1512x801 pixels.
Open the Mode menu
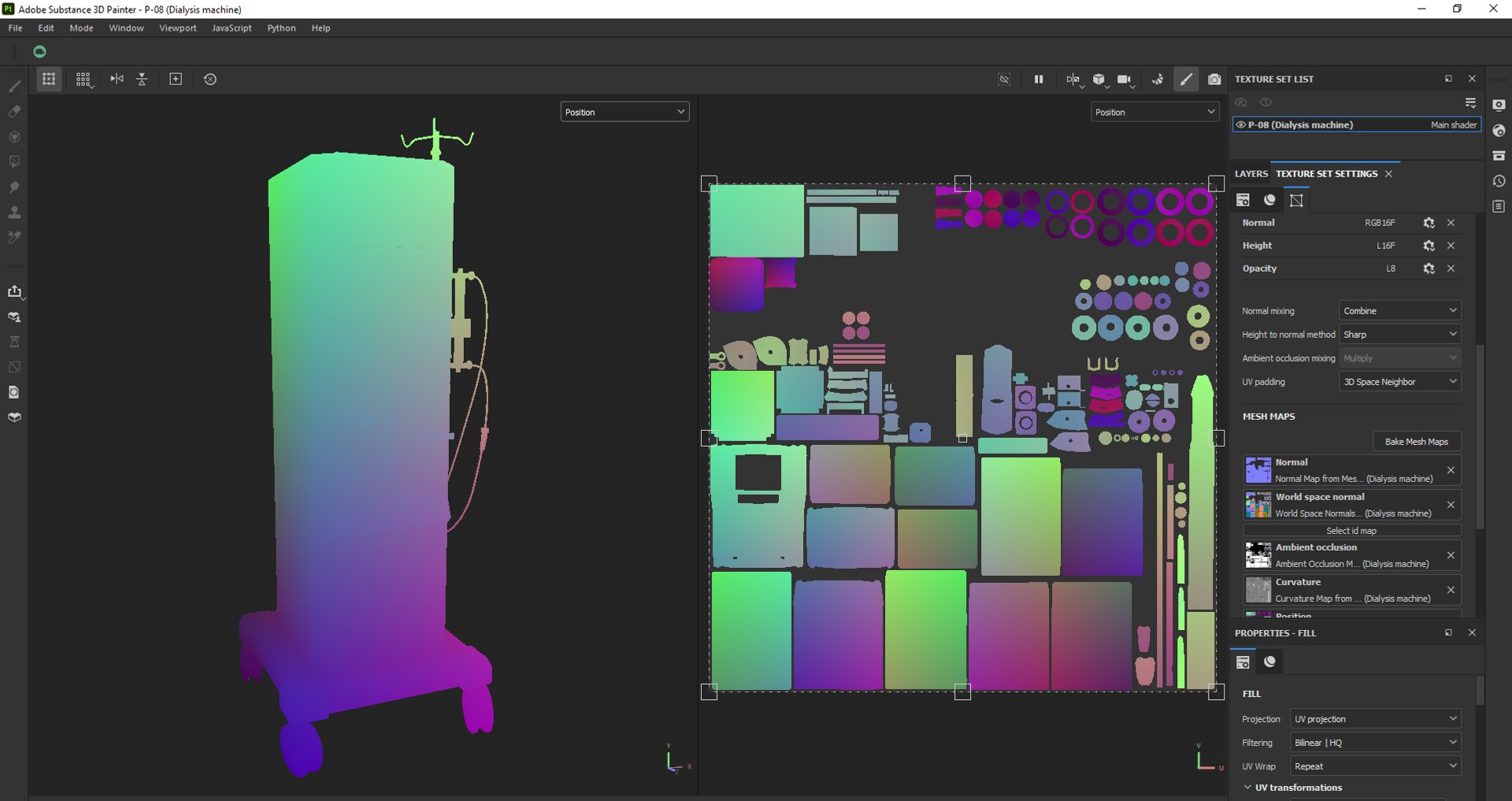[x=81, y=28]
